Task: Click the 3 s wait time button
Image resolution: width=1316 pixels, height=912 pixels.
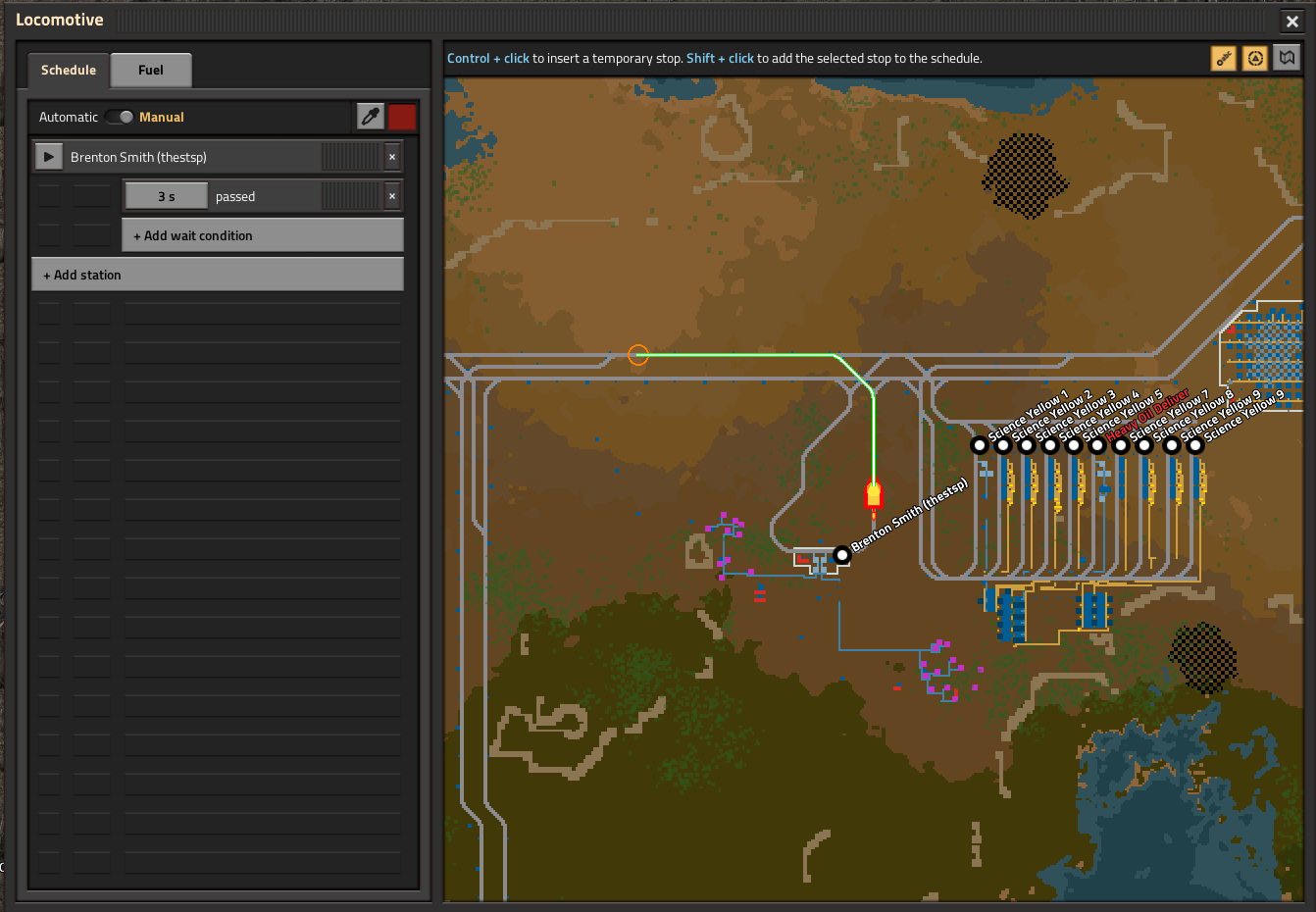Action: [167, 196]
